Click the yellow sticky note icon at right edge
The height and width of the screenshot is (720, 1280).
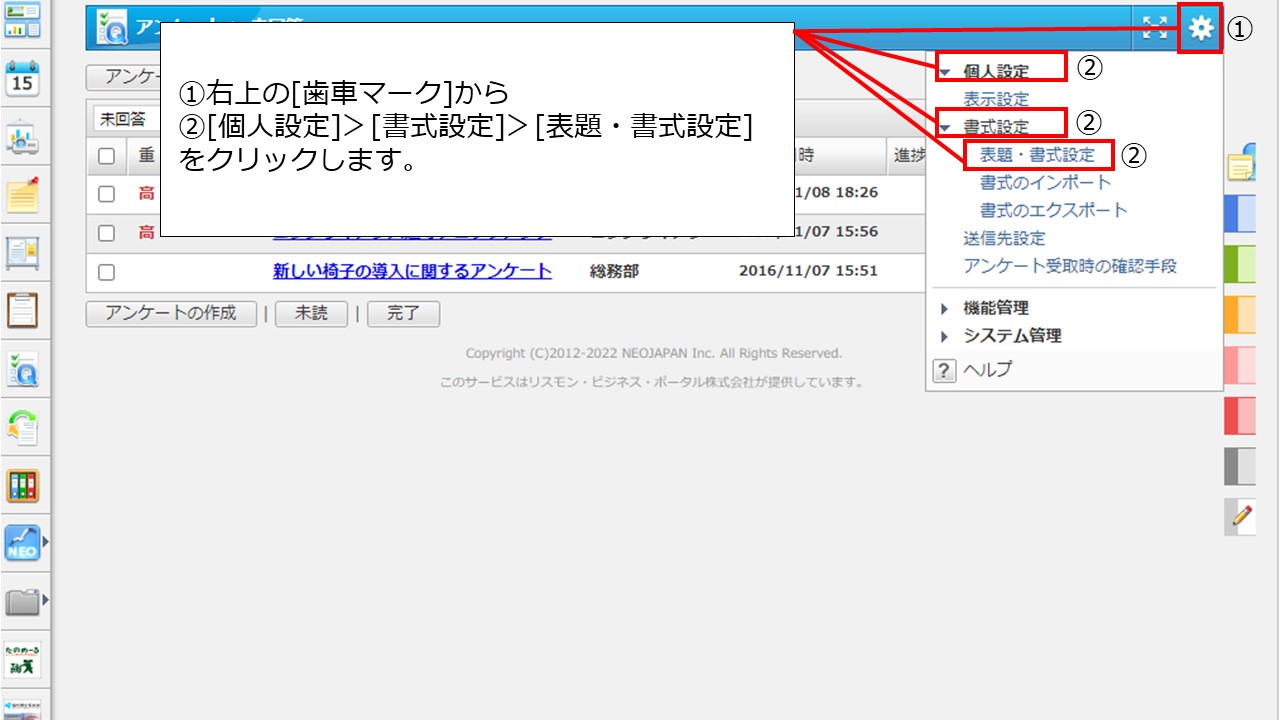pos(1241,163)
